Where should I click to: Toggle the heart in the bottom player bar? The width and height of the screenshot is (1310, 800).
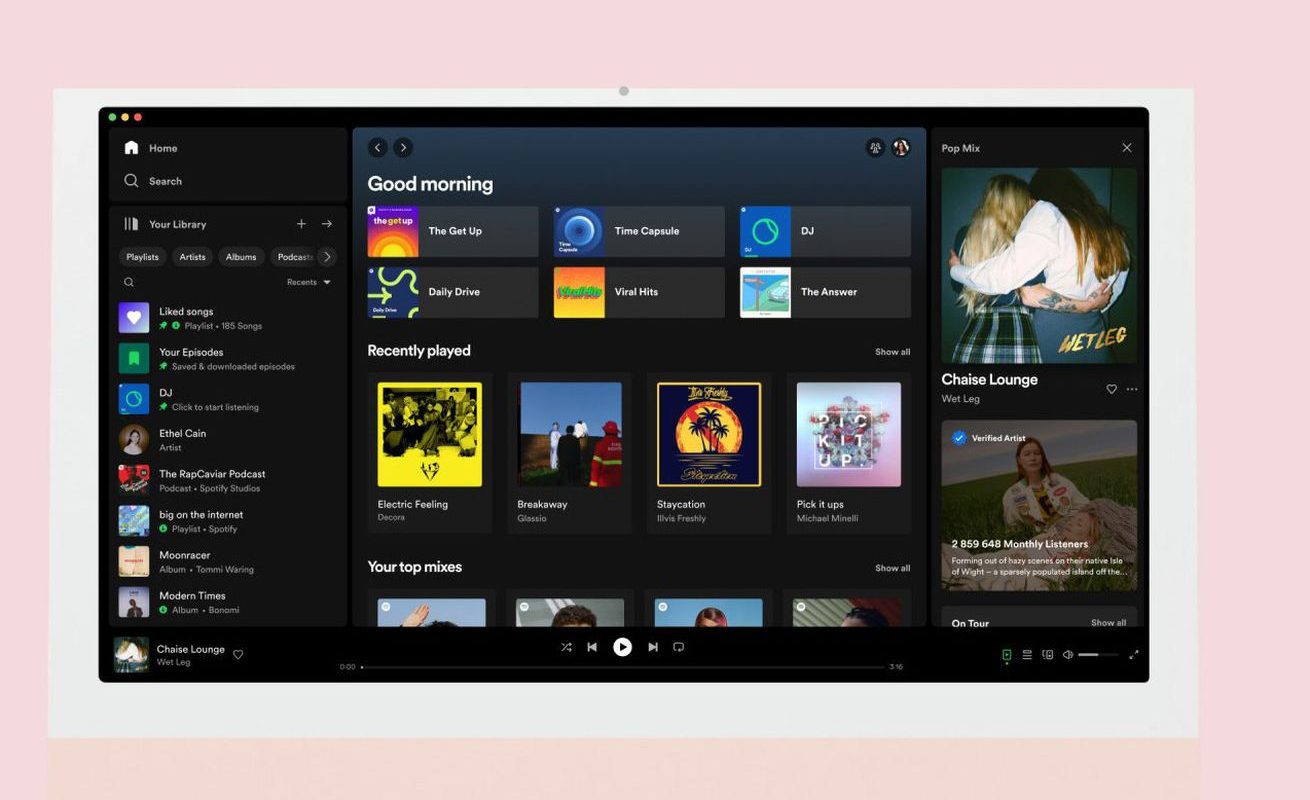(x=238, y=655)
